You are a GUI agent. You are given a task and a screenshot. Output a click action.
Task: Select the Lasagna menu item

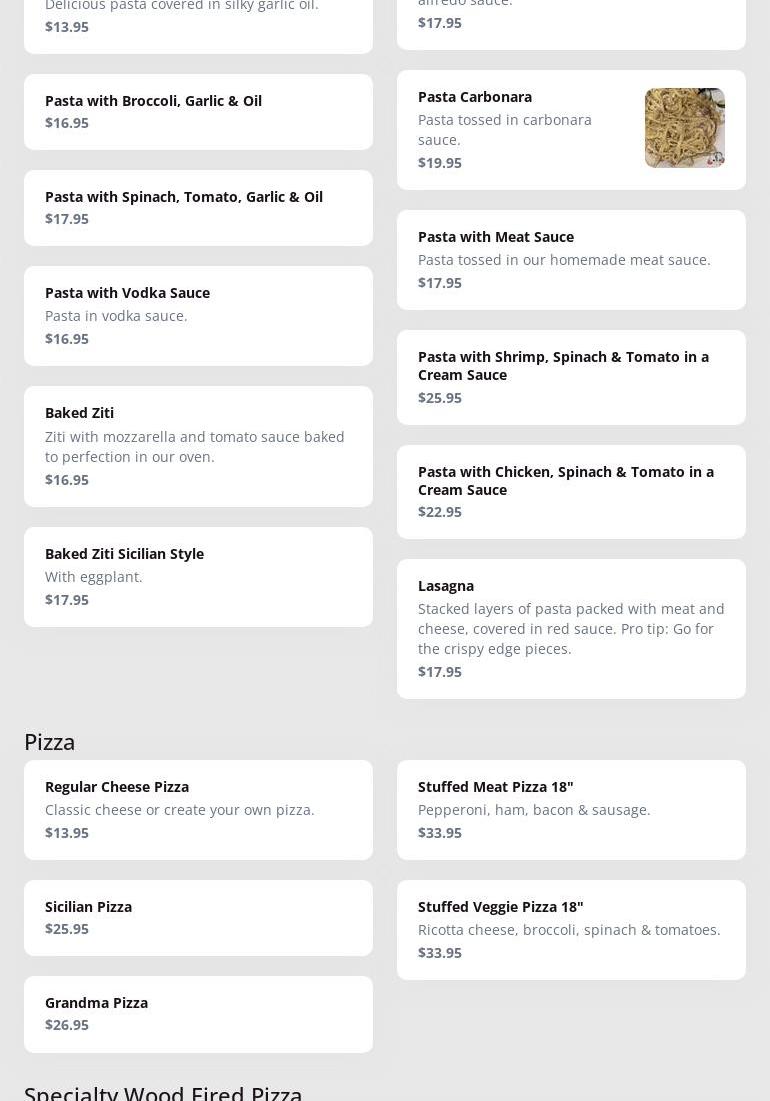click(571, 629)
